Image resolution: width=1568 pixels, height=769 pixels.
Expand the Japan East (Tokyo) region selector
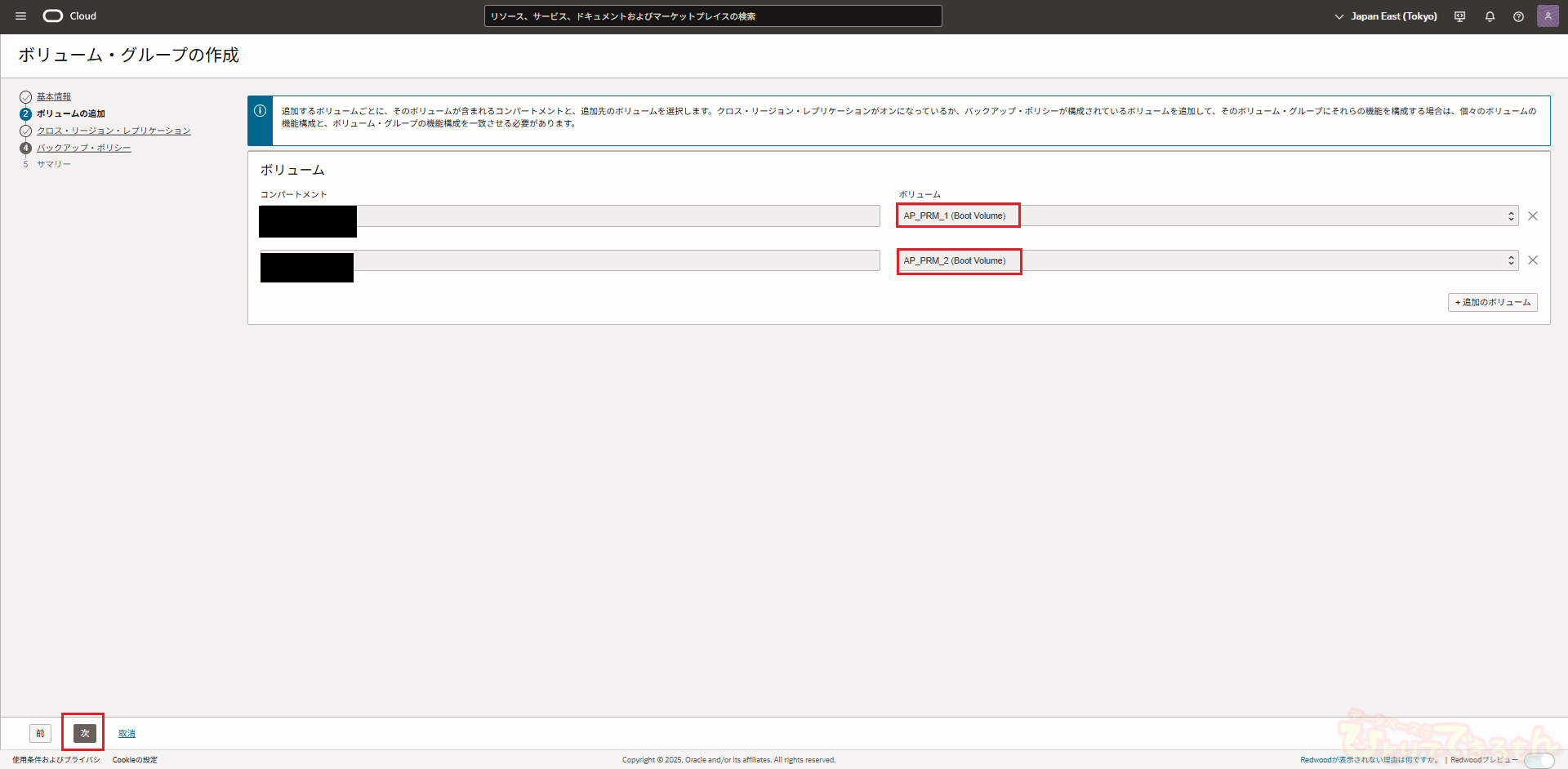tap(1386, 16)
